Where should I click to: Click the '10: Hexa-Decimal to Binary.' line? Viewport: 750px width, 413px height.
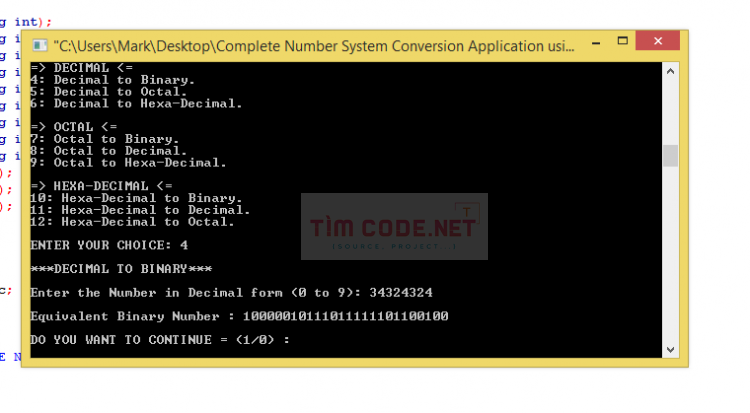pyautogui.click(x=136, y=198)
